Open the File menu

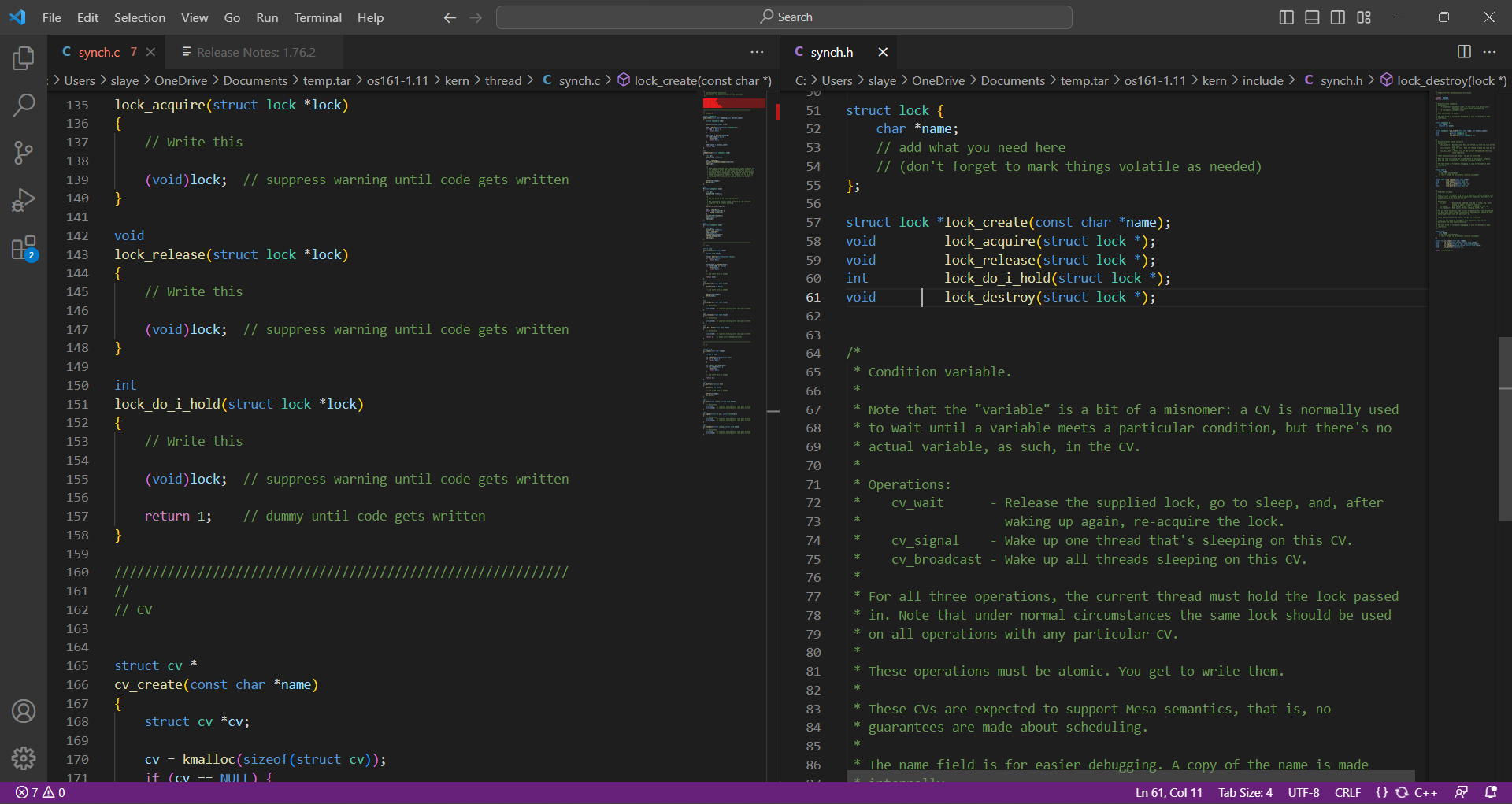click(x=52, y=17)
